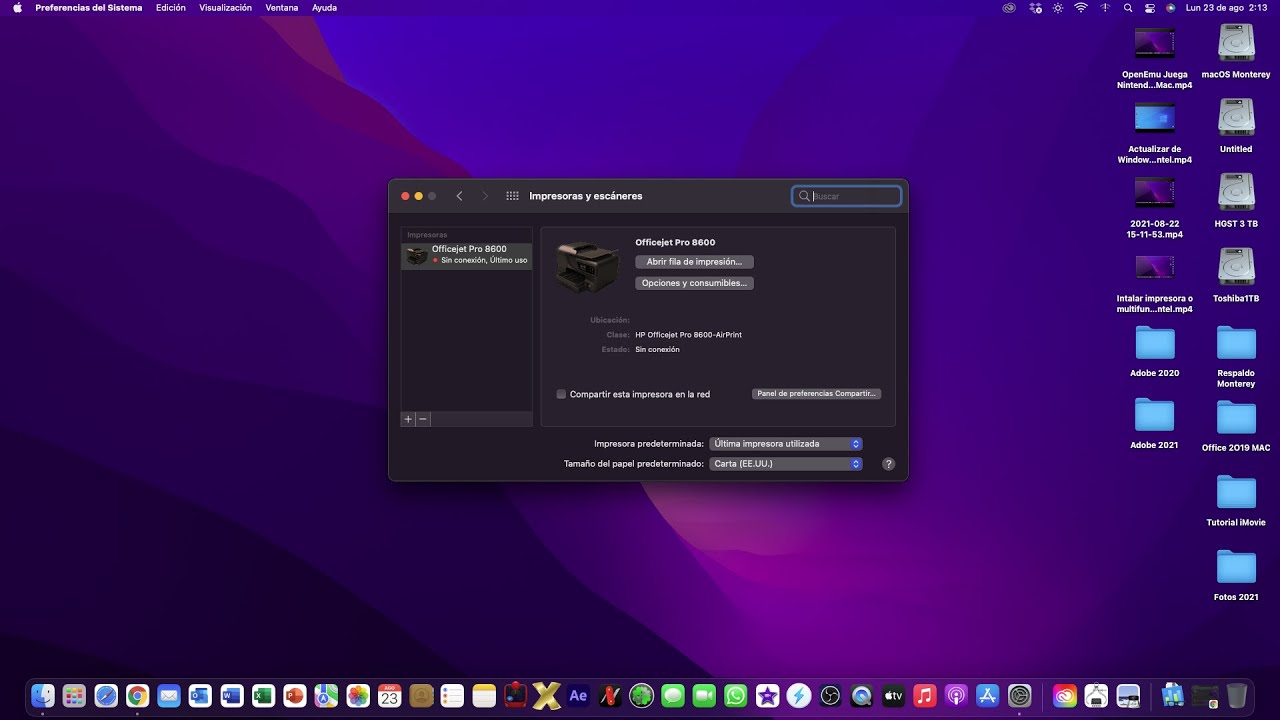Open OBS from the dock
Image resolution: width=1280 pixels, height=720 pixels.
pyautogui.click(x=830, y=696)
